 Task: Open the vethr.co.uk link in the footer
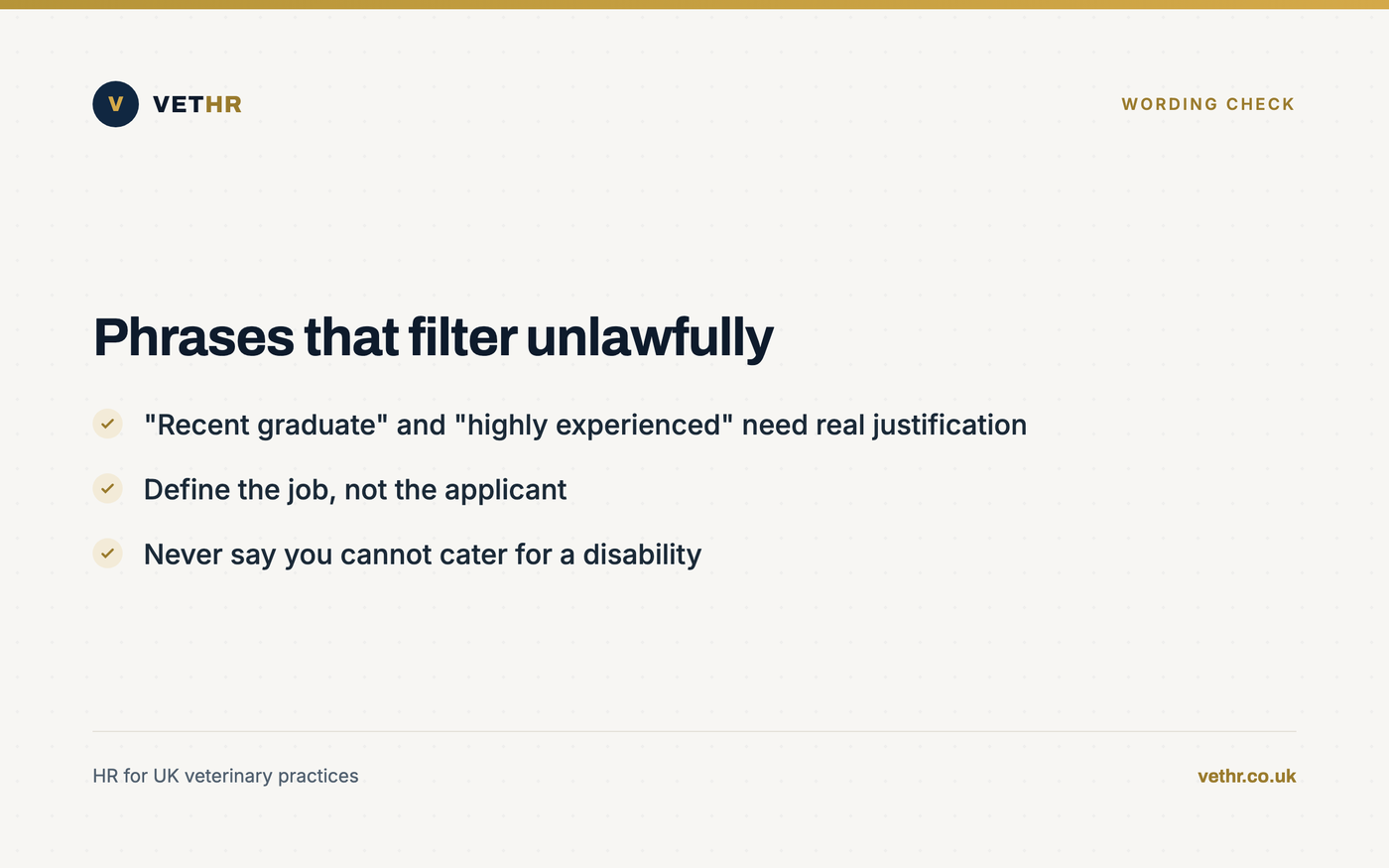[x=1246, y=776]
